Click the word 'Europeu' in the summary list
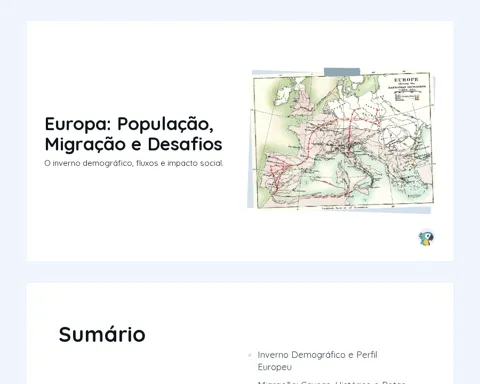Viewport: 480px width, 384px height. [275, 367]
